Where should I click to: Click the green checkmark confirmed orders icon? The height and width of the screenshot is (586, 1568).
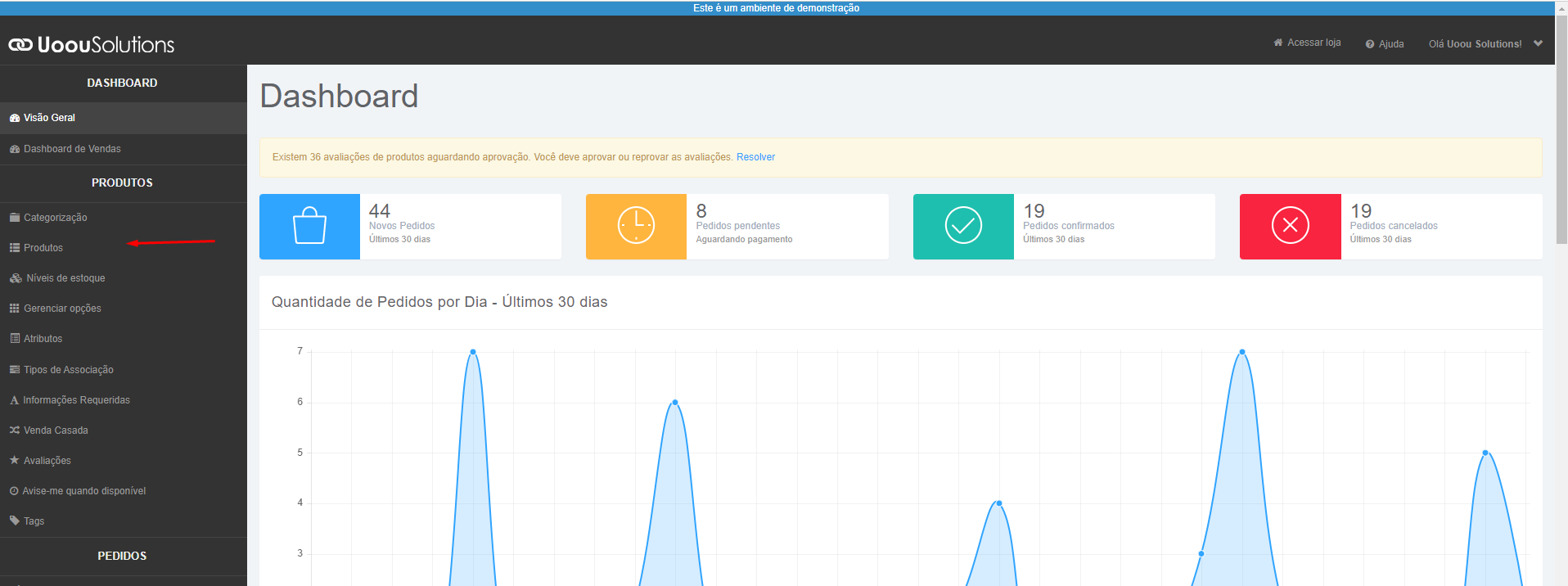point(963,226)
